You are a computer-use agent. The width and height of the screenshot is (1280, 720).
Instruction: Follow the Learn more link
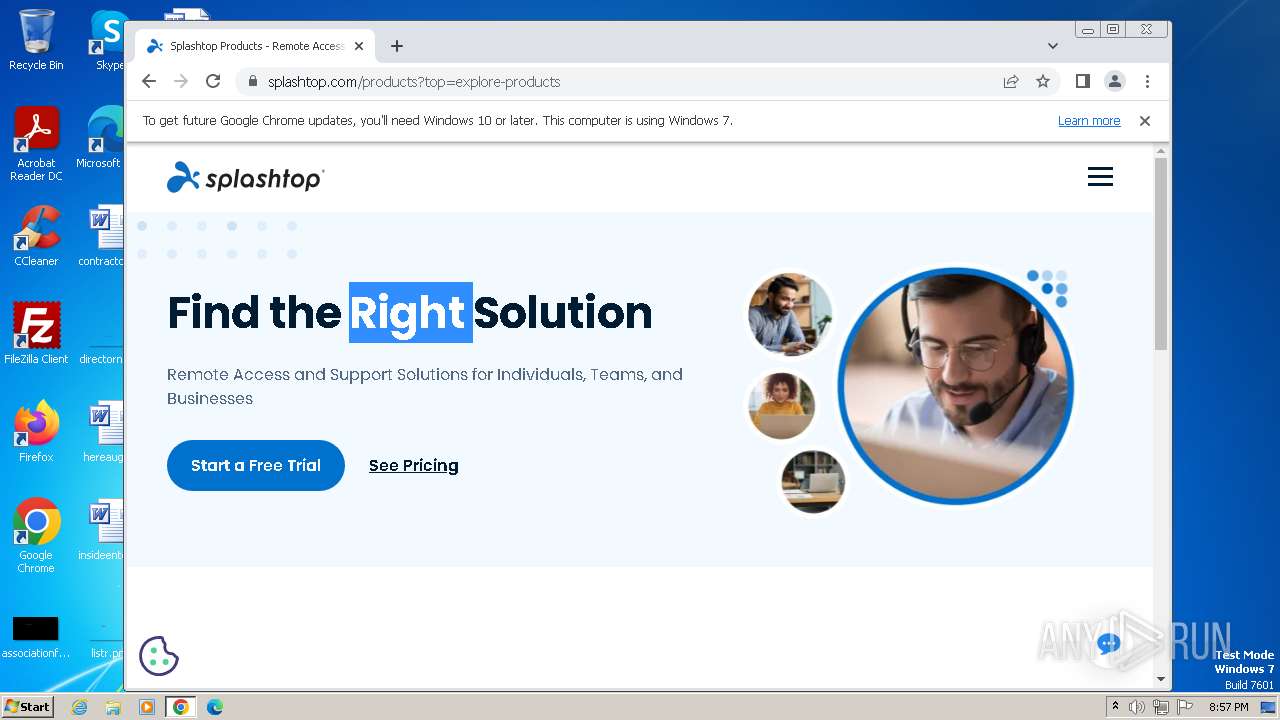(x=1089, y=121)
